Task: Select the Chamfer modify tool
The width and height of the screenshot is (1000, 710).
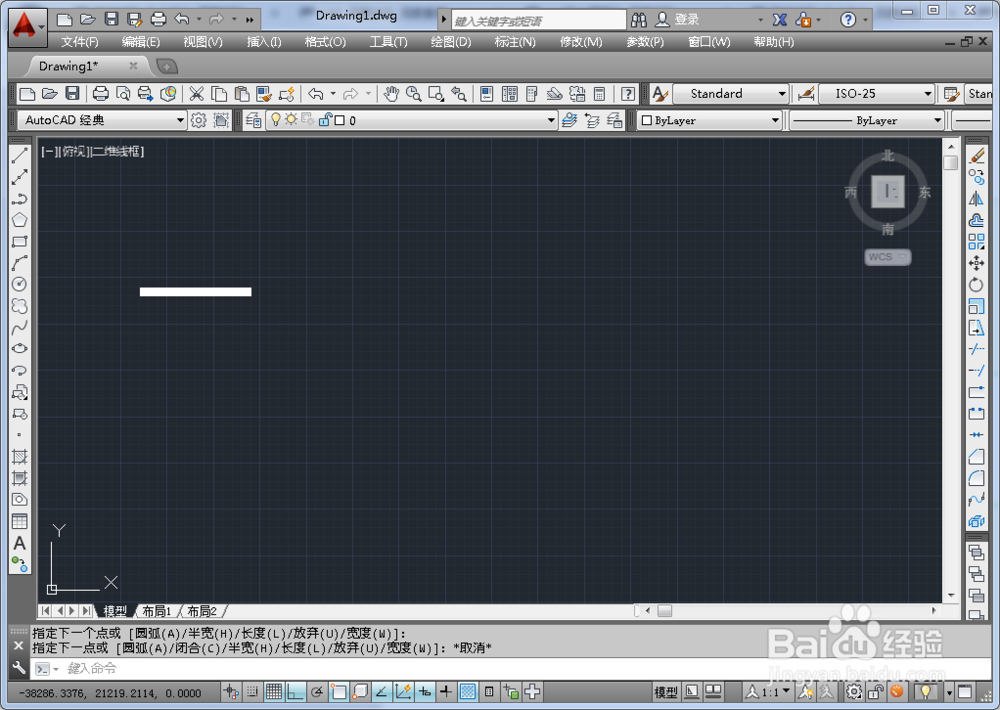Action: click(976, 457)
